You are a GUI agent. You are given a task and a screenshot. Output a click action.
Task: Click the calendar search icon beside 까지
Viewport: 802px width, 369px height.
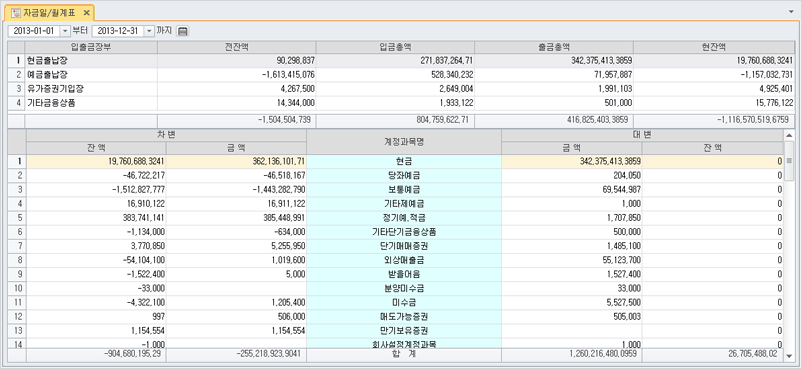click(183, 31)
